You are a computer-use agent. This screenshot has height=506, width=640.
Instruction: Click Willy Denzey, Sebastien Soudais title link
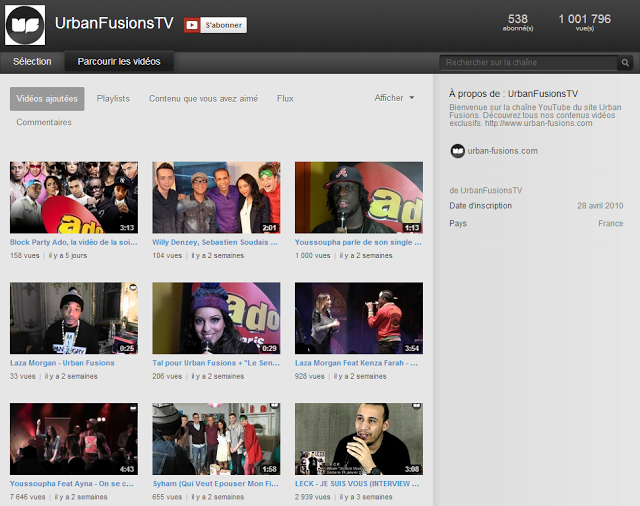pos(215,242)
